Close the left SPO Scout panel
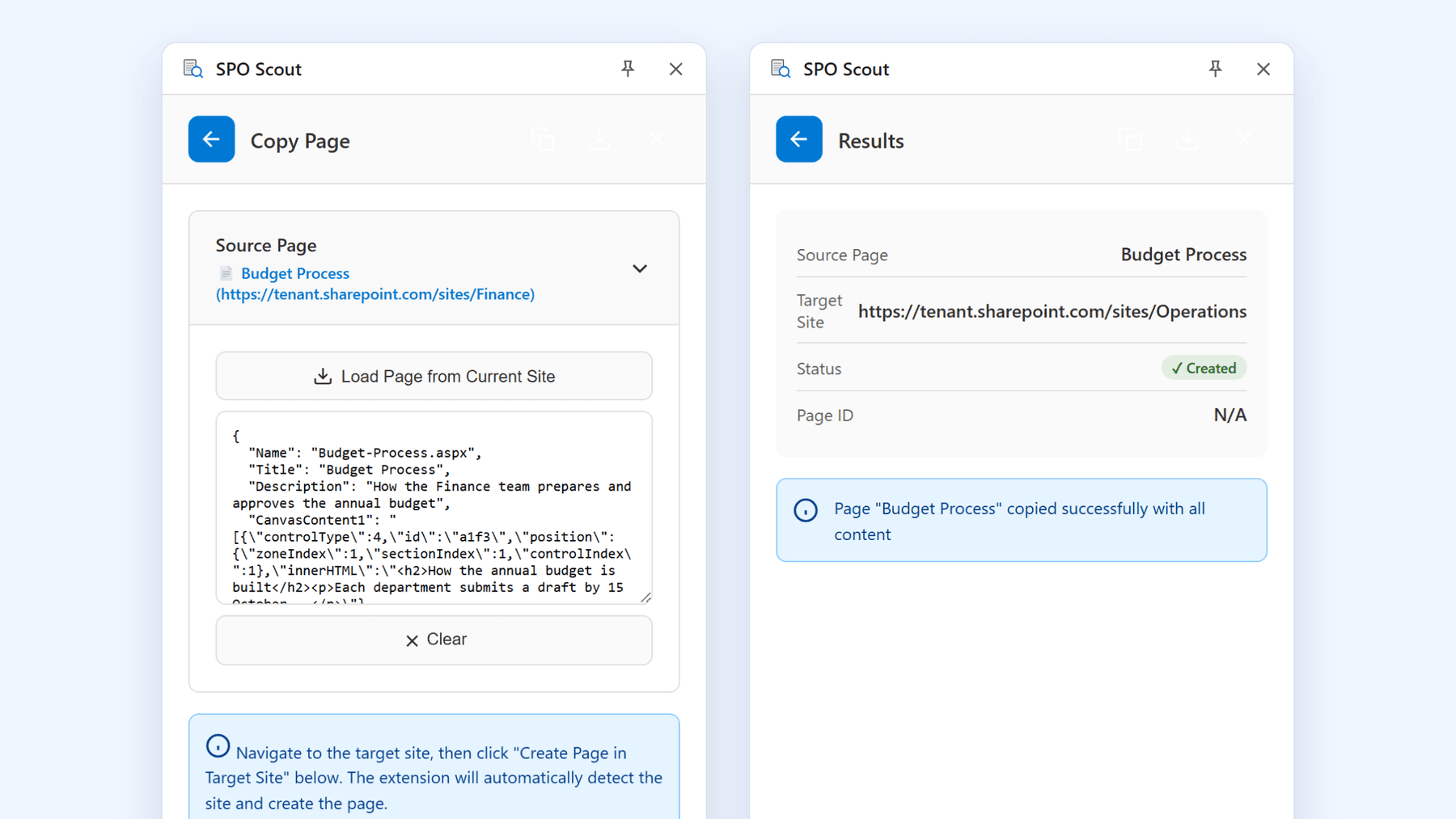1456x819 pixels. pyautogui.click(x=675, y=69)
